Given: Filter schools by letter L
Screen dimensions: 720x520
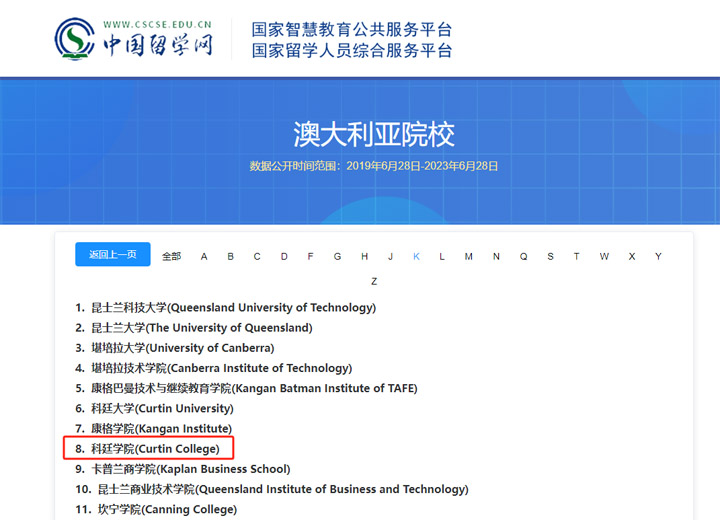Looking at the screenshot, I should [x=442, y=256].
